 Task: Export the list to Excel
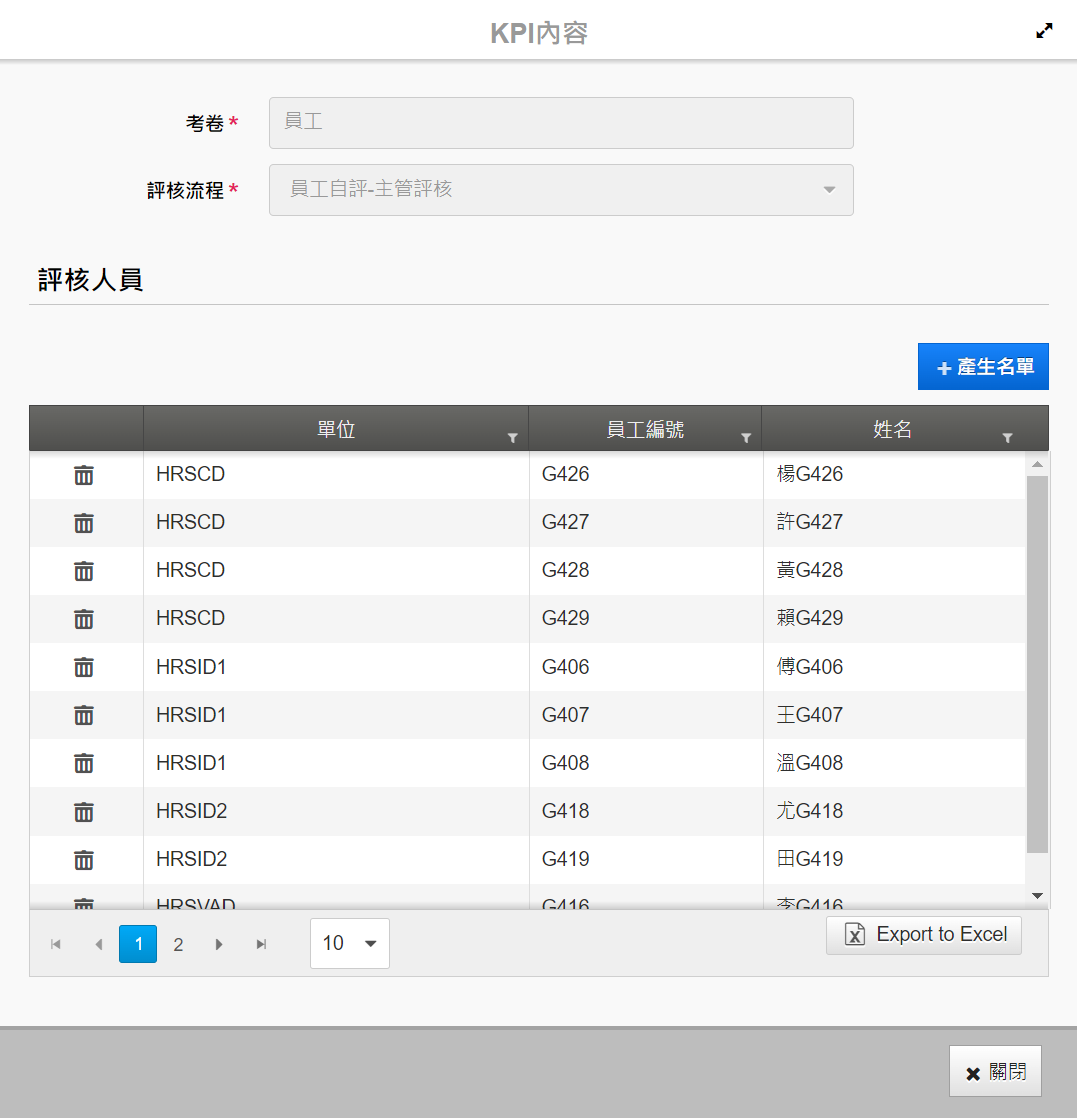(x=924, y=935)
